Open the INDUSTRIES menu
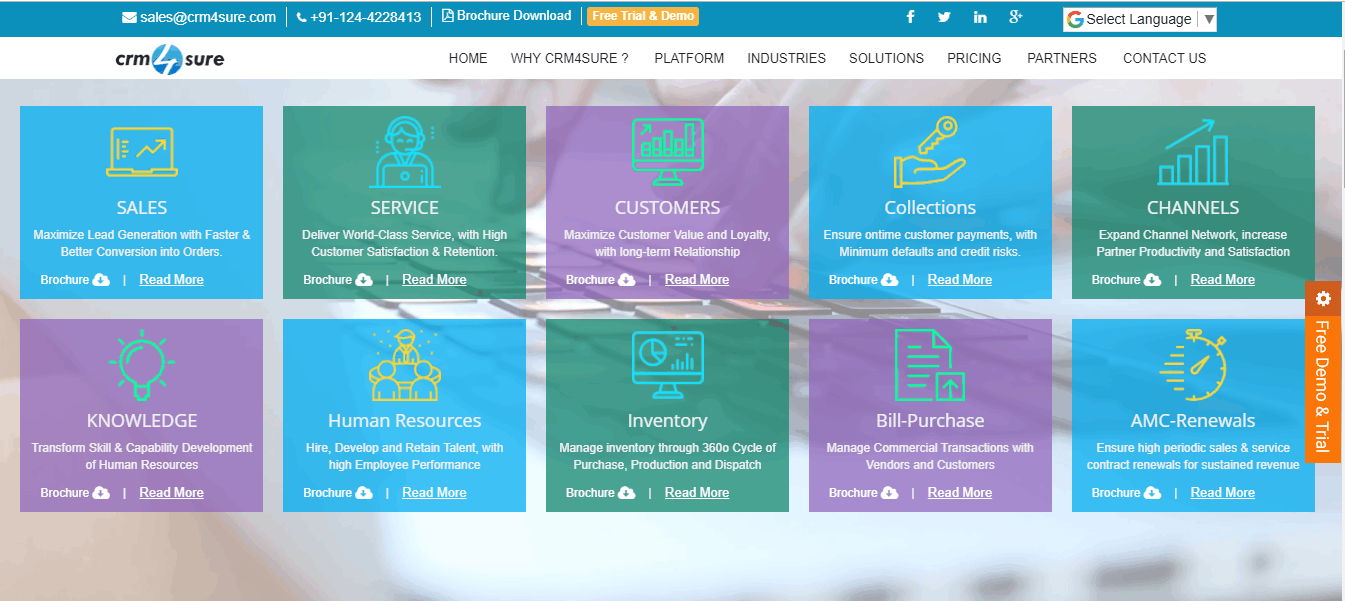The width and height of the screenshot is (1345, 601). [x=786, y=58]
